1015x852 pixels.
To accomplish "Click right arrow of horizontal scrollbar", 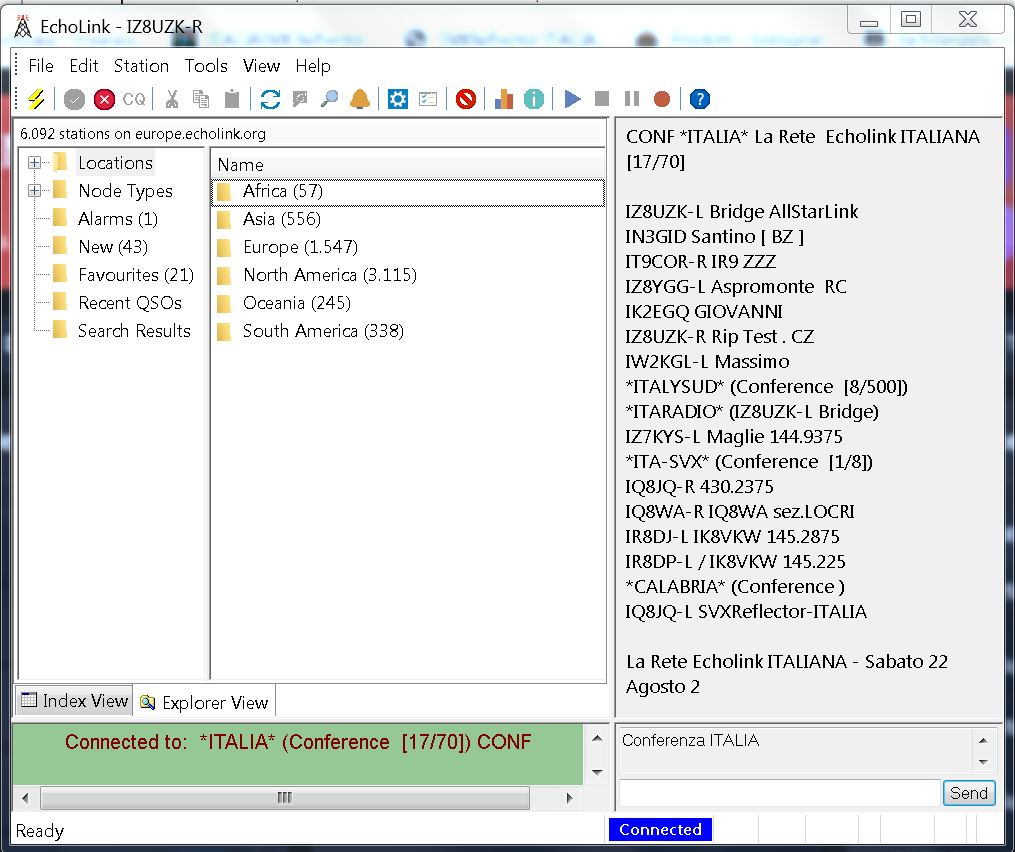I will 569,798.
